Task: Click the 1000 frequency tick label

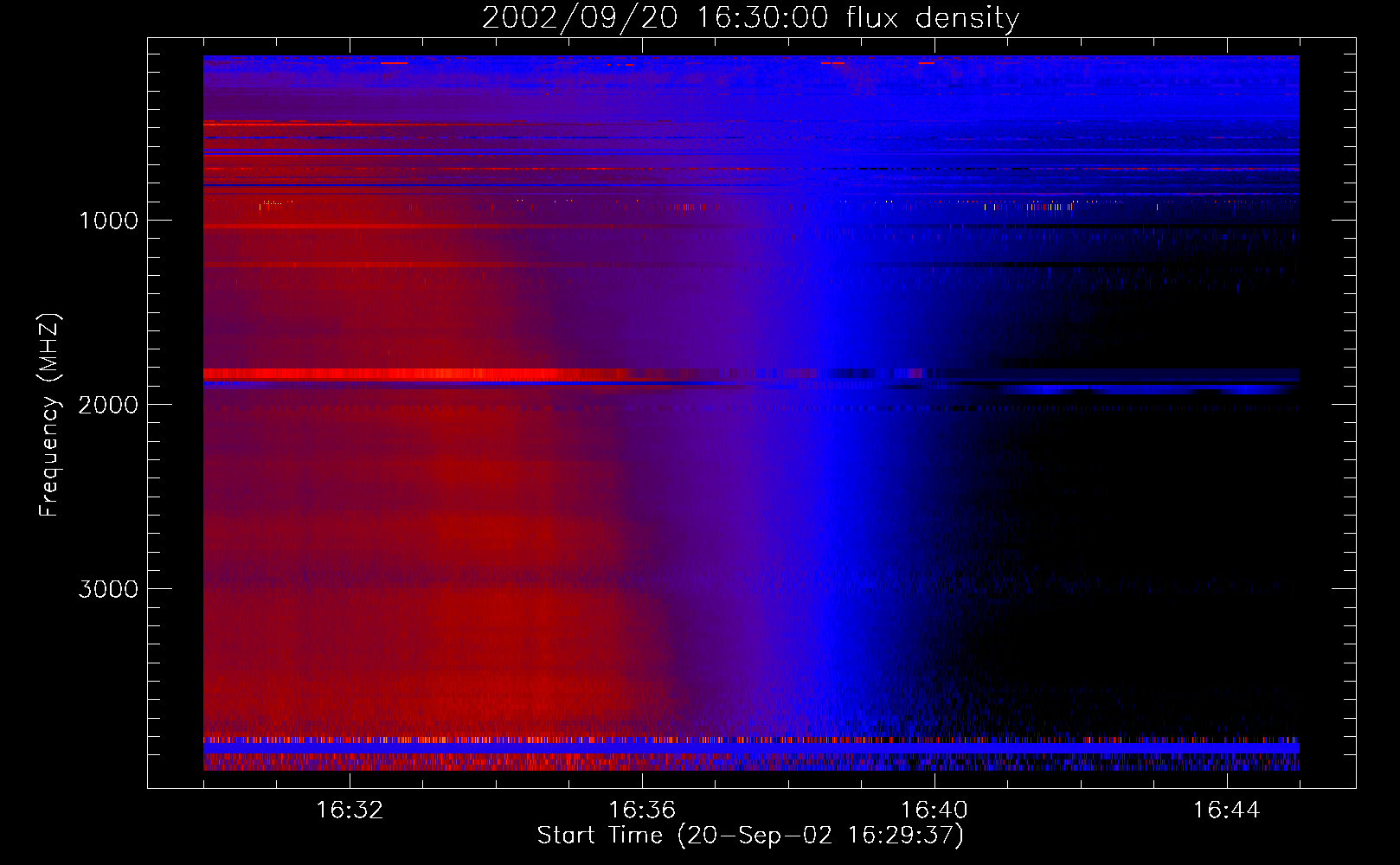Action: pyautogui.click(x=108, y=221)
